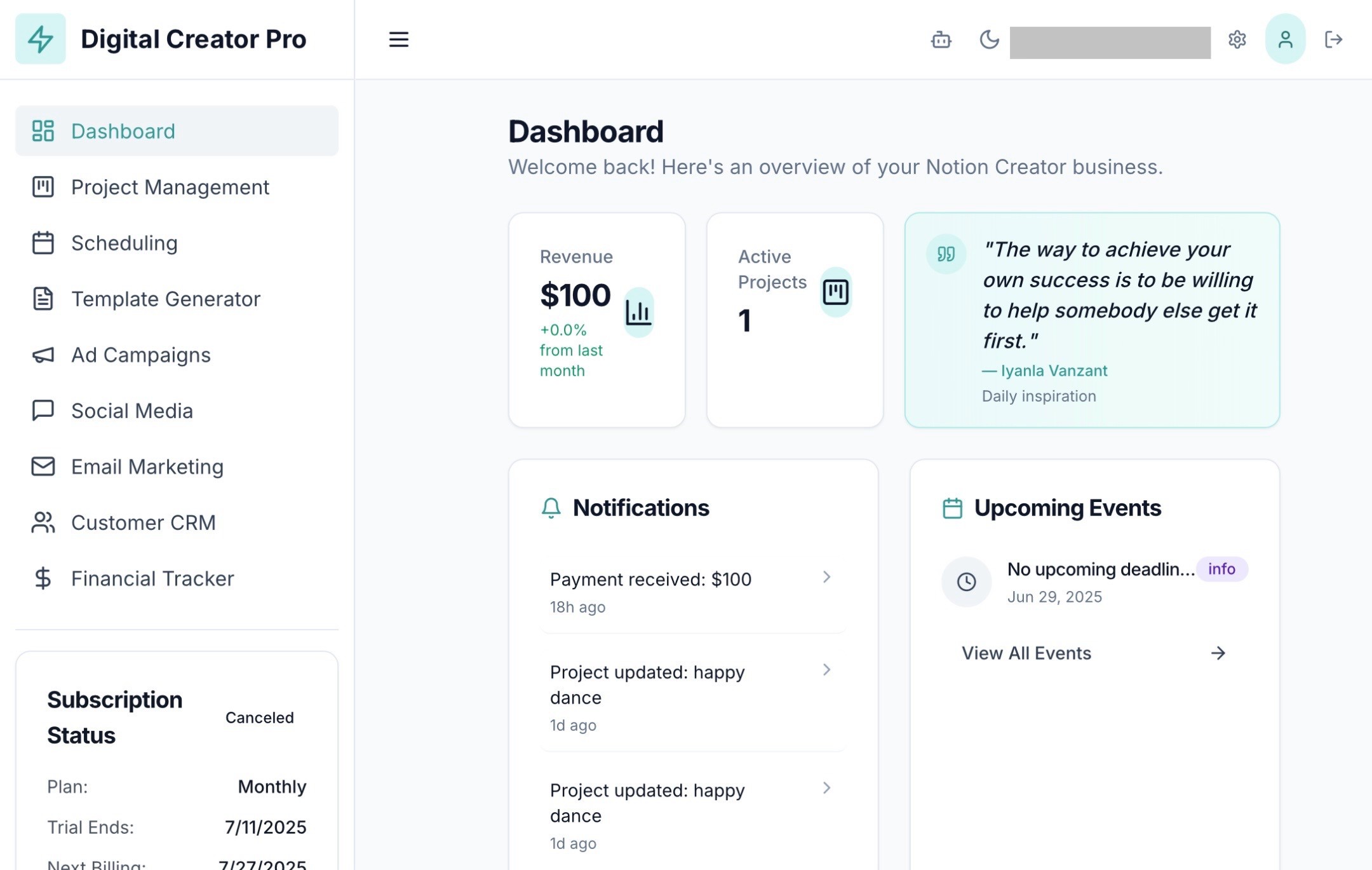The width and height of the screenshot is (1372, 870).
Task: Click the Revenue bar chart icon
Action: (x=638, y=312)
